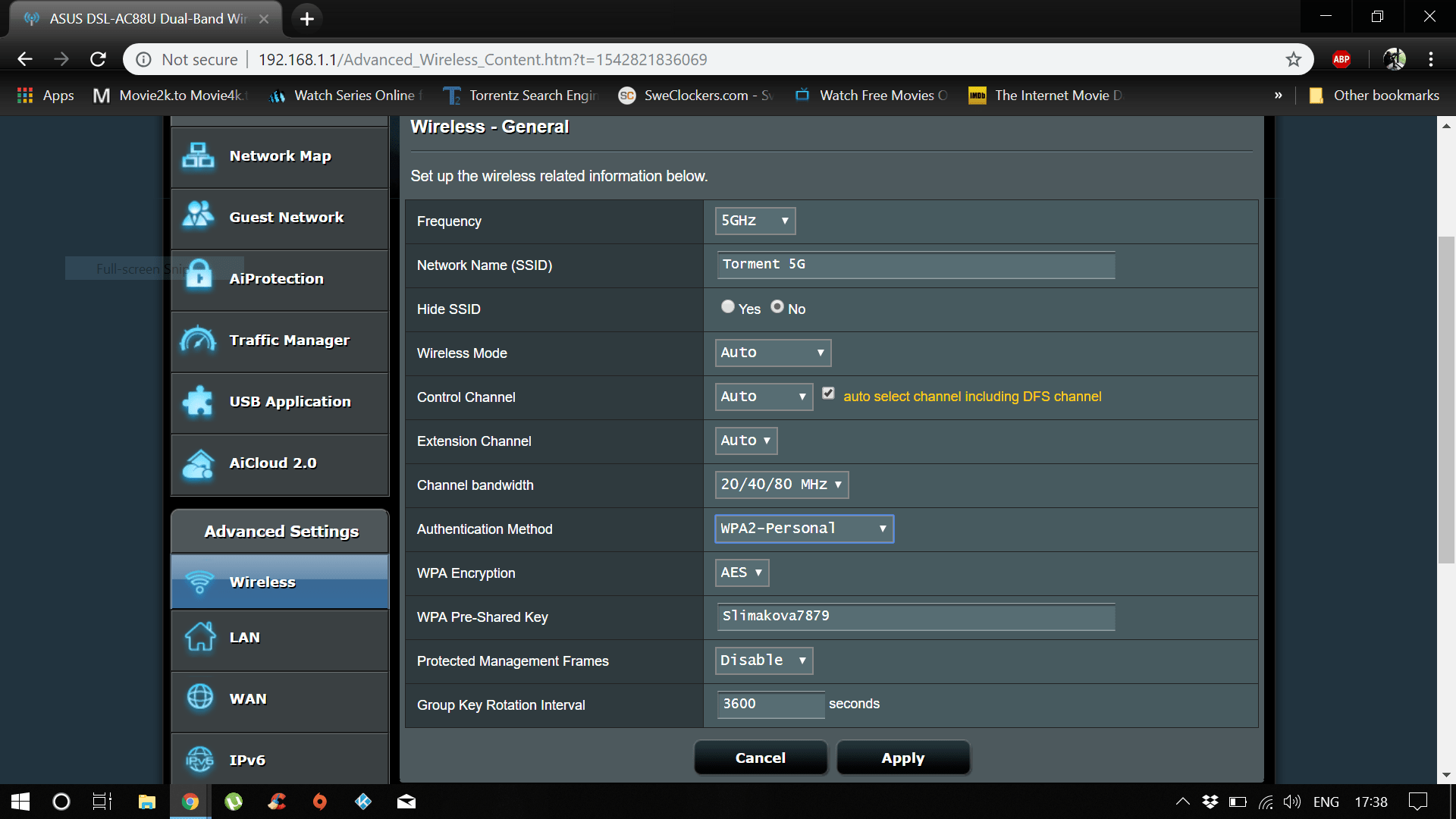Expand the Authentication Method dropdown

(x=804, y=529)
